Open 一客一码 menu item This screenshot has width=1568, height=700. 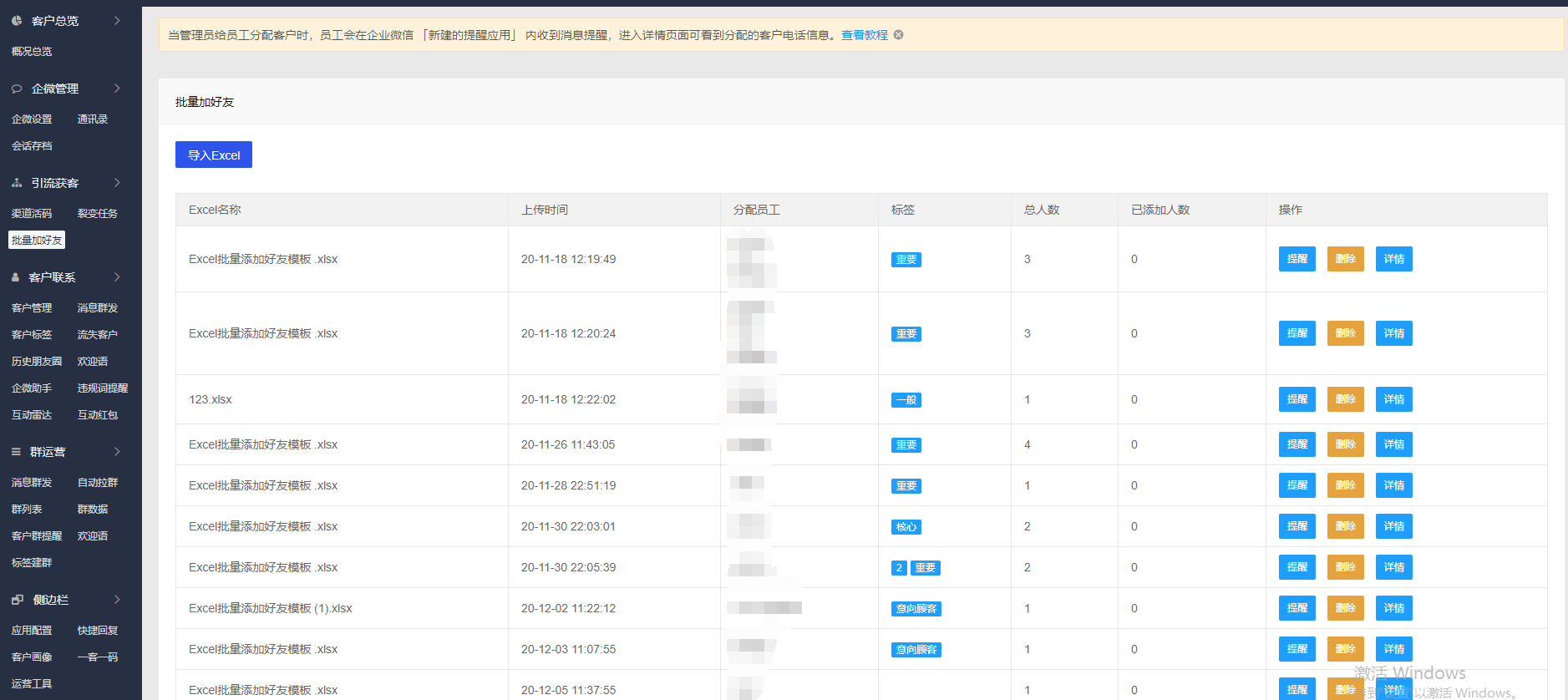pos(98,657)
